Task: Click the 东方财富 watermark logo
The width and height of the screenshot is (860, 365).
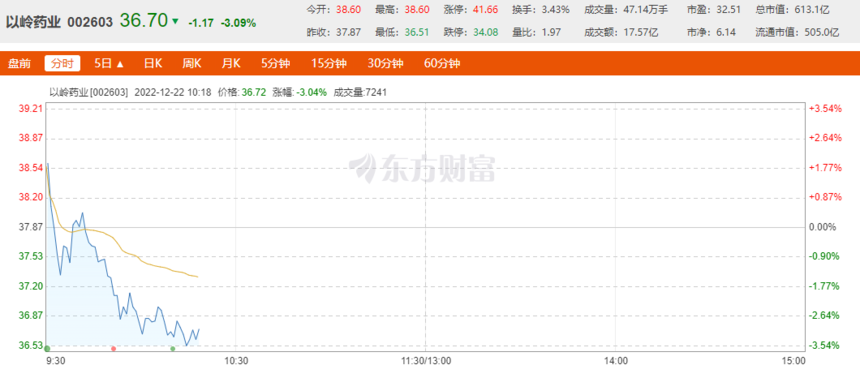Action: 422,168
